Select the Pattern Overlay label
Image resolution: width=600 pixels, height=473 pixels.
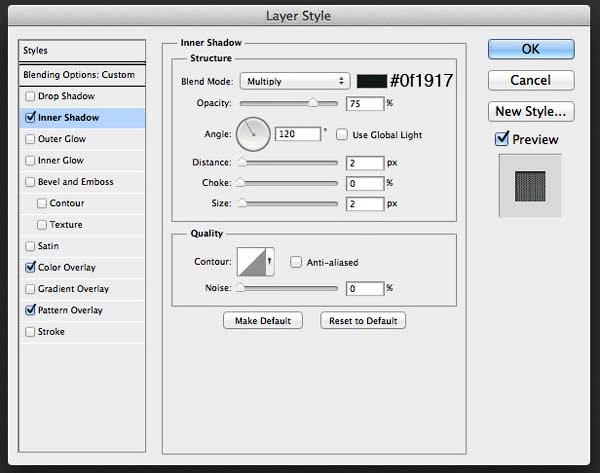[70, 310]
